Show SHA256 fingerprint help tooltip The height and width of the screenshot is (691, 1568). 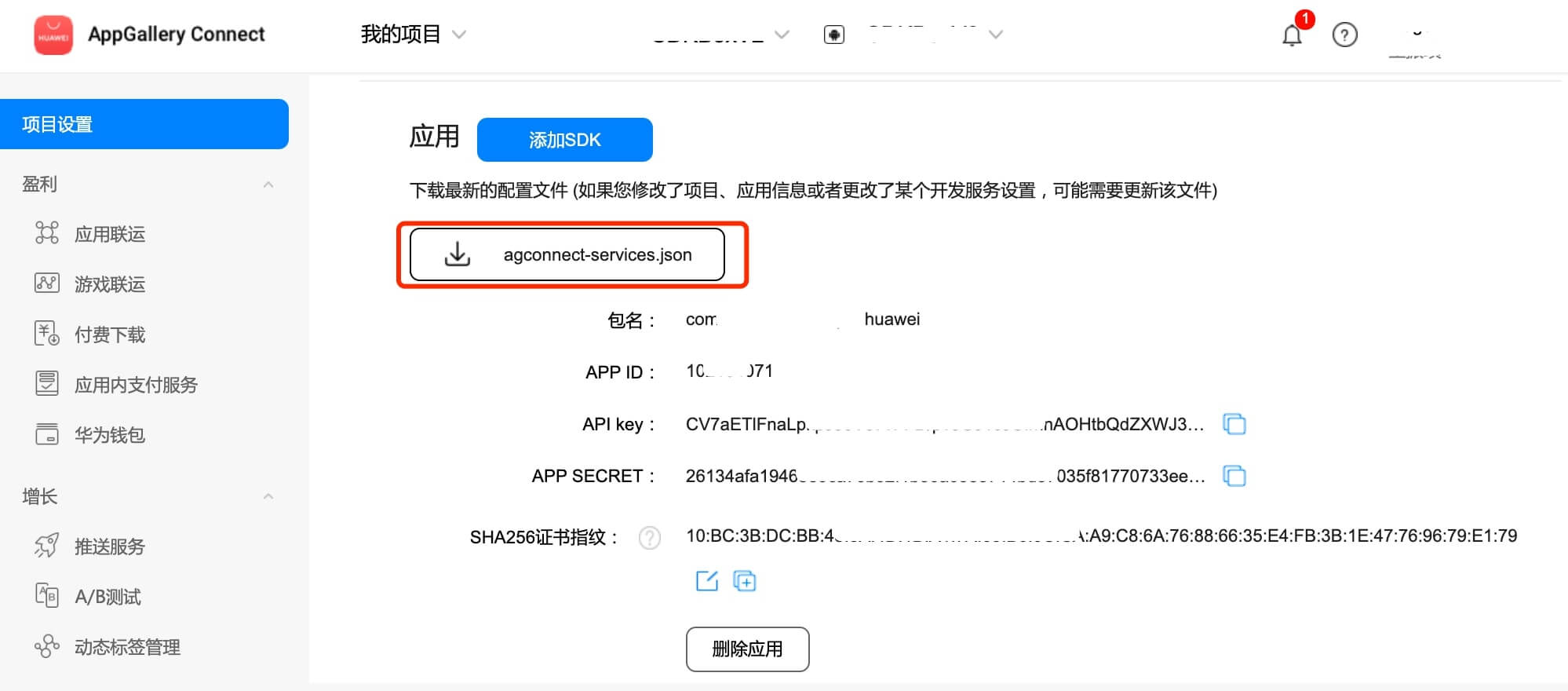pyautogui.click(x=650, y=537)
